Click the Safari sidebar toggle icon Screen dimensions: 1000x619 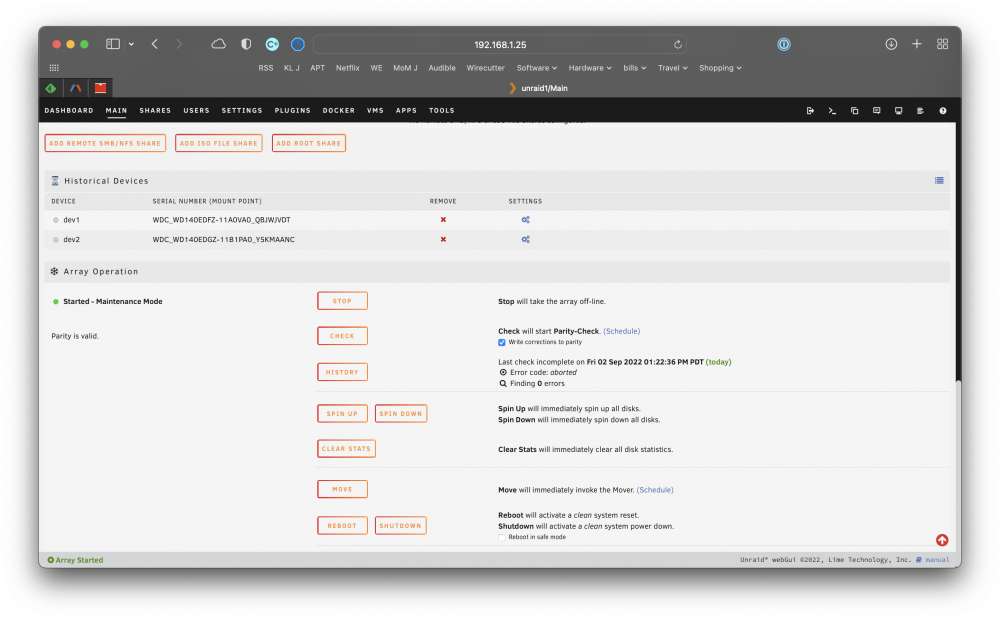[113, 44]
